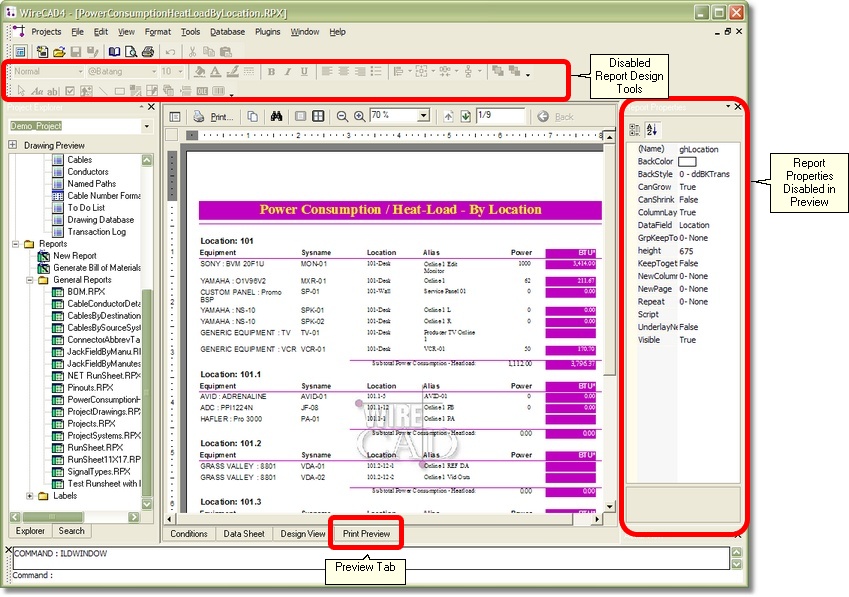Toggle the Alphabetical sort in Report Properties

point(652,130)
